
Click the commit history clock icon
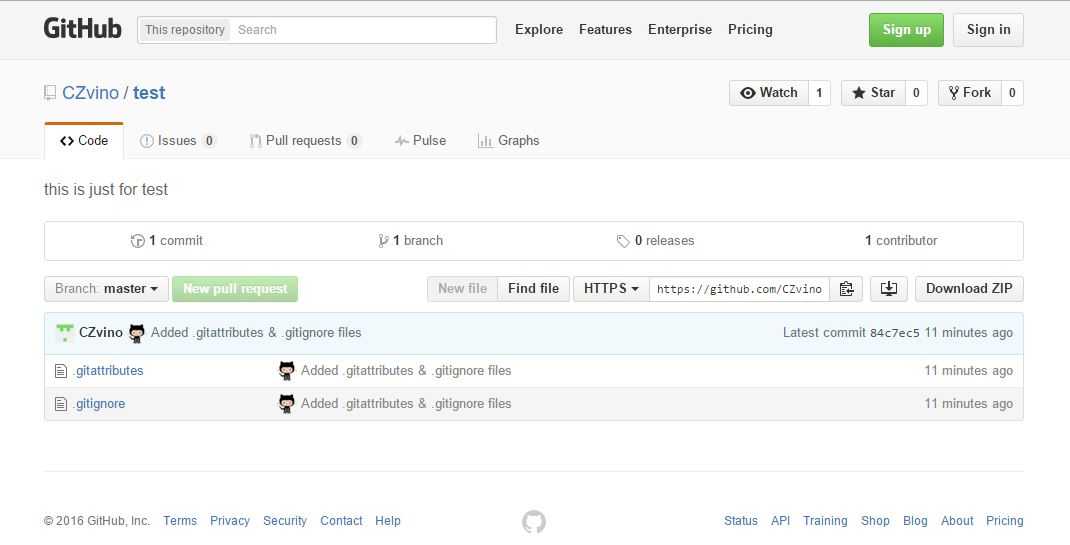click(x=138, y=241)
